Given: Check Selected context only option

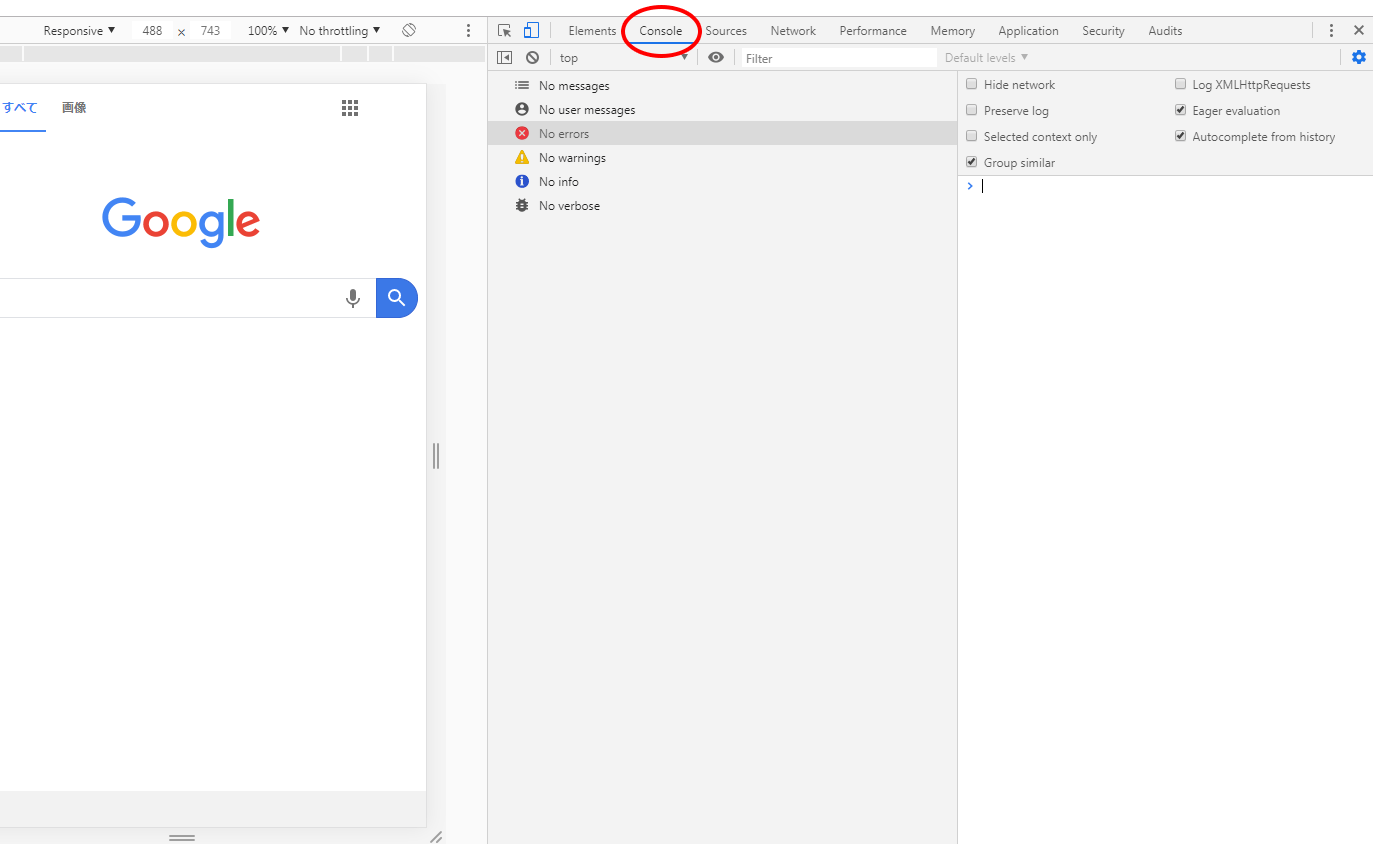Looking at the screenshot, I should coord(972,137).
